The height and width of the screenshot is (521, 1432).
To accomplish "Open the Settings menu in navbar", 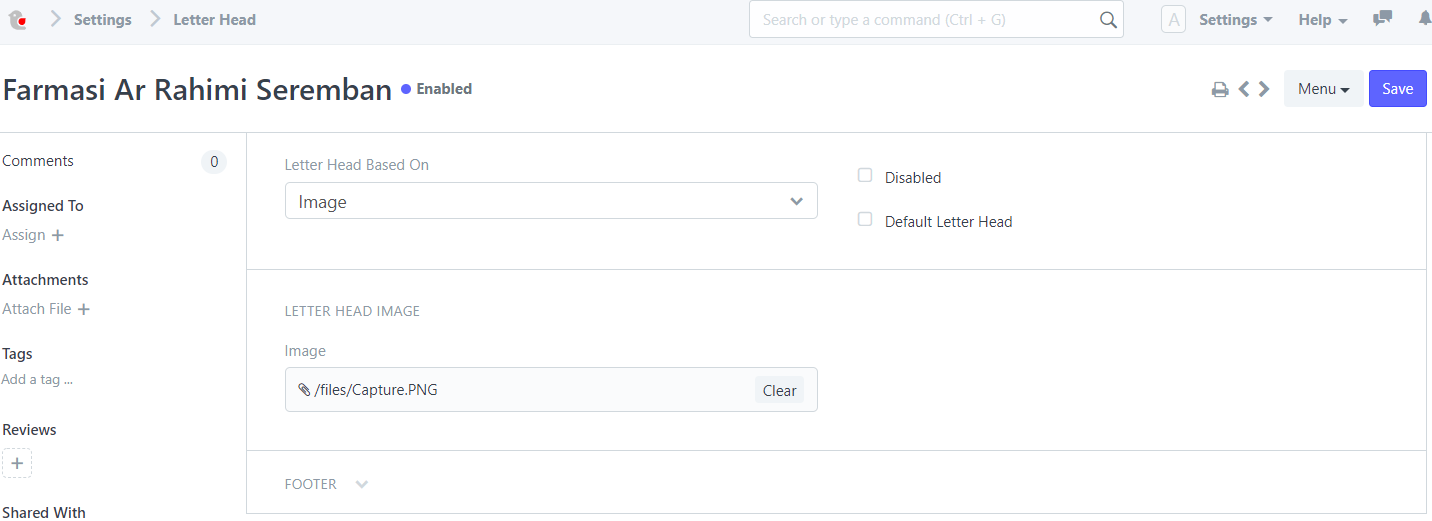I will pyautogui.click(x=1236, y=20).
